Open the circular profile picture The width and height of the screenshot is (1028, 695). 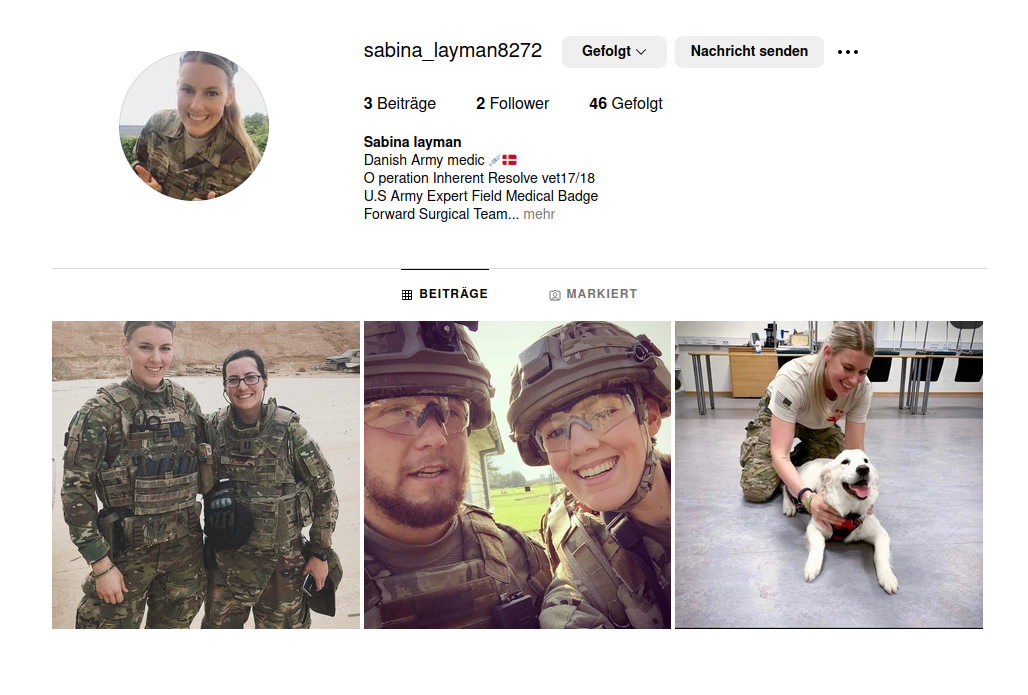pyautogui.click(x=193, y=126)
